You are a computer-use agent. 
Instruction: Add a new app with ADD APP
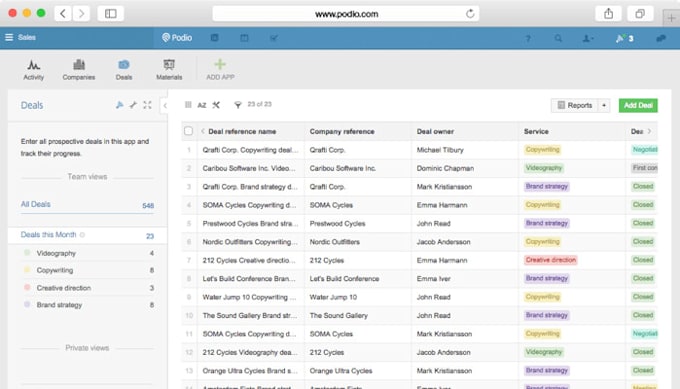pos(220,69)
